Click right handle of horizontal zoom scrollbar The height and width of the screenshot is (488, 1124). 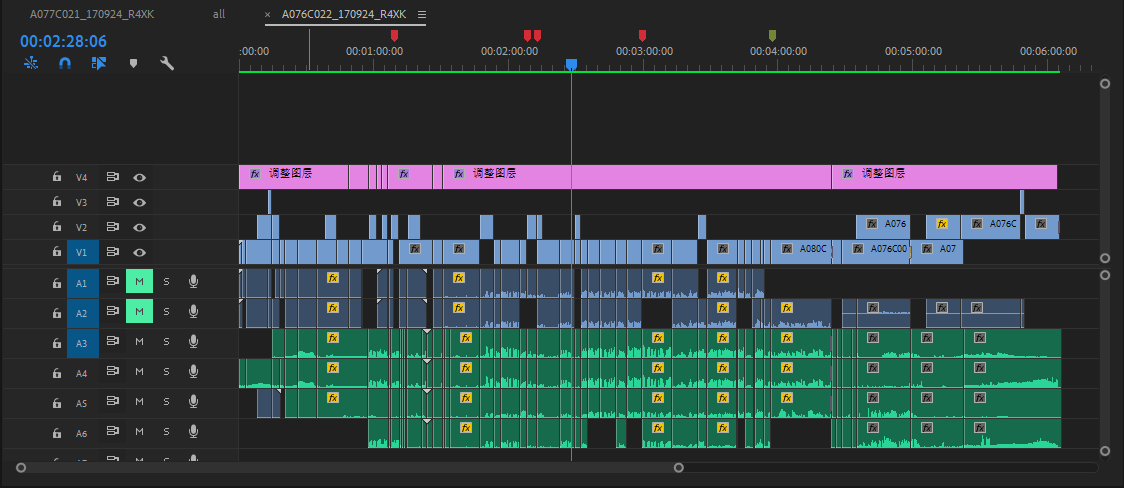(679, 467)
